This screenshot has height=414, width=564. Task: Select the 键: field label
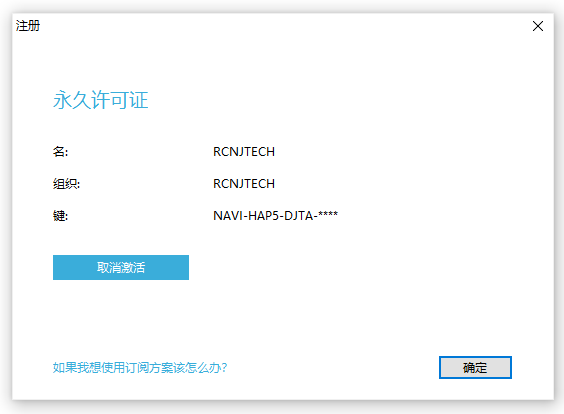(60, 216)
